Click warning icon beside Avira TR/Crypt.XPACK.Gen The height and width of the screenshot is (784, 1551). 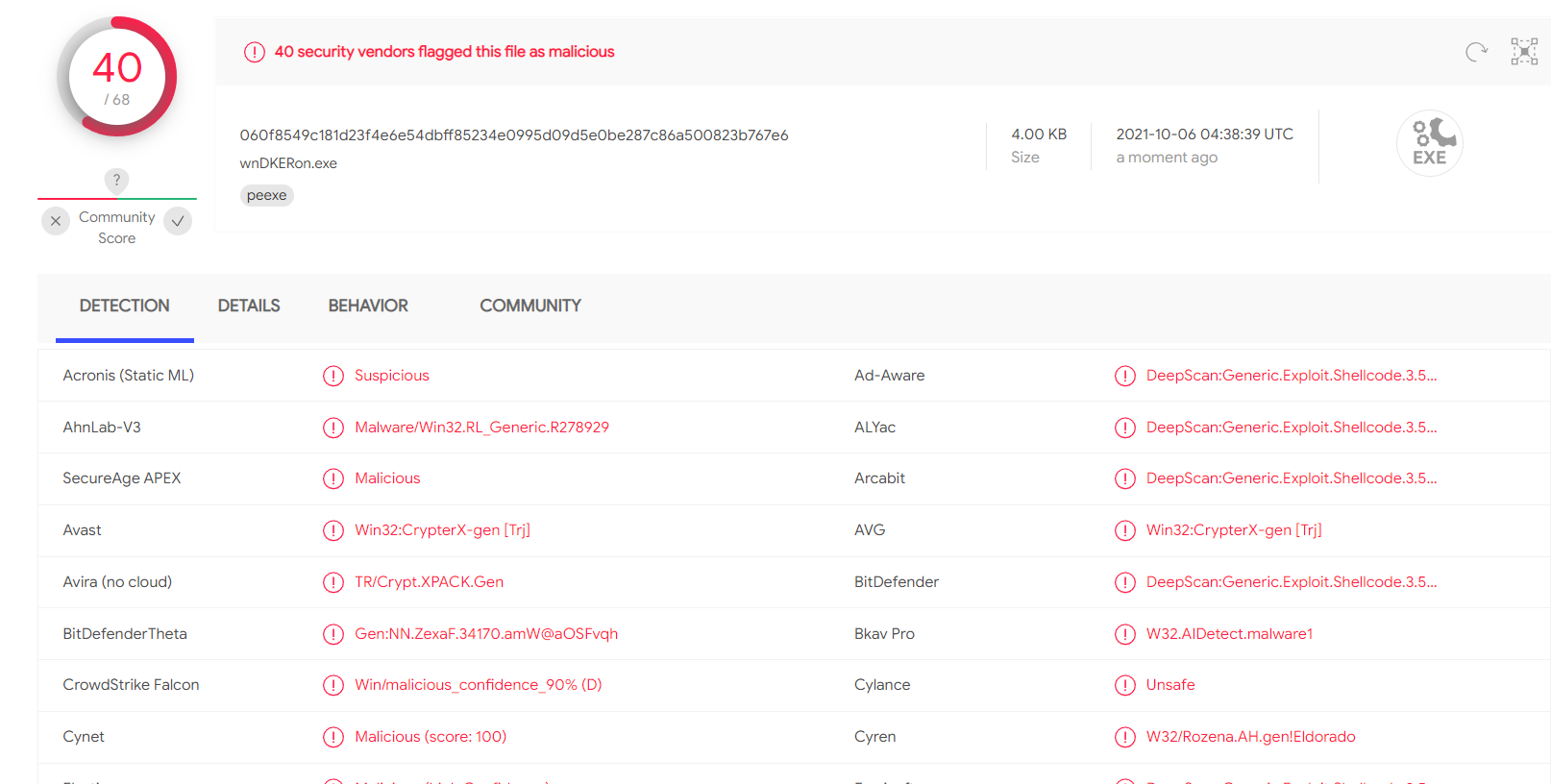click(333, 582)
